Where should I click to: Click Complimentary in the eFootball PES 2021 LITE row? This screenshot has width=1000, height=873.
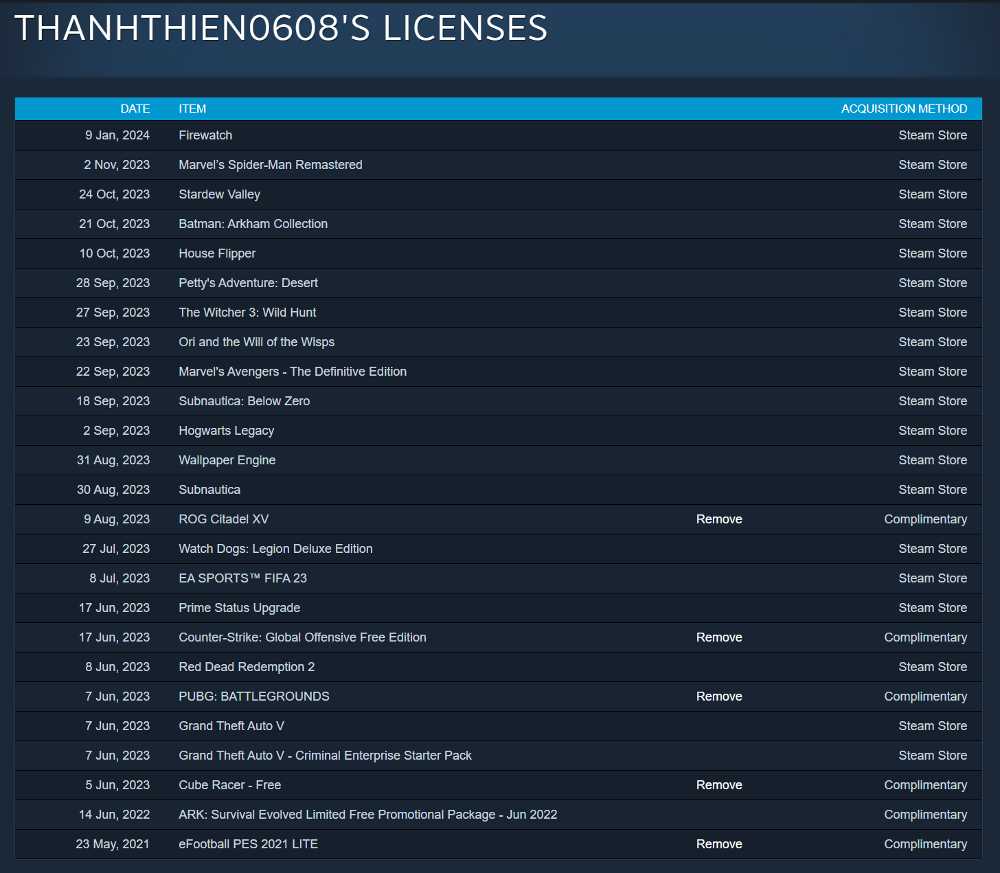click(x=925, y=844)
